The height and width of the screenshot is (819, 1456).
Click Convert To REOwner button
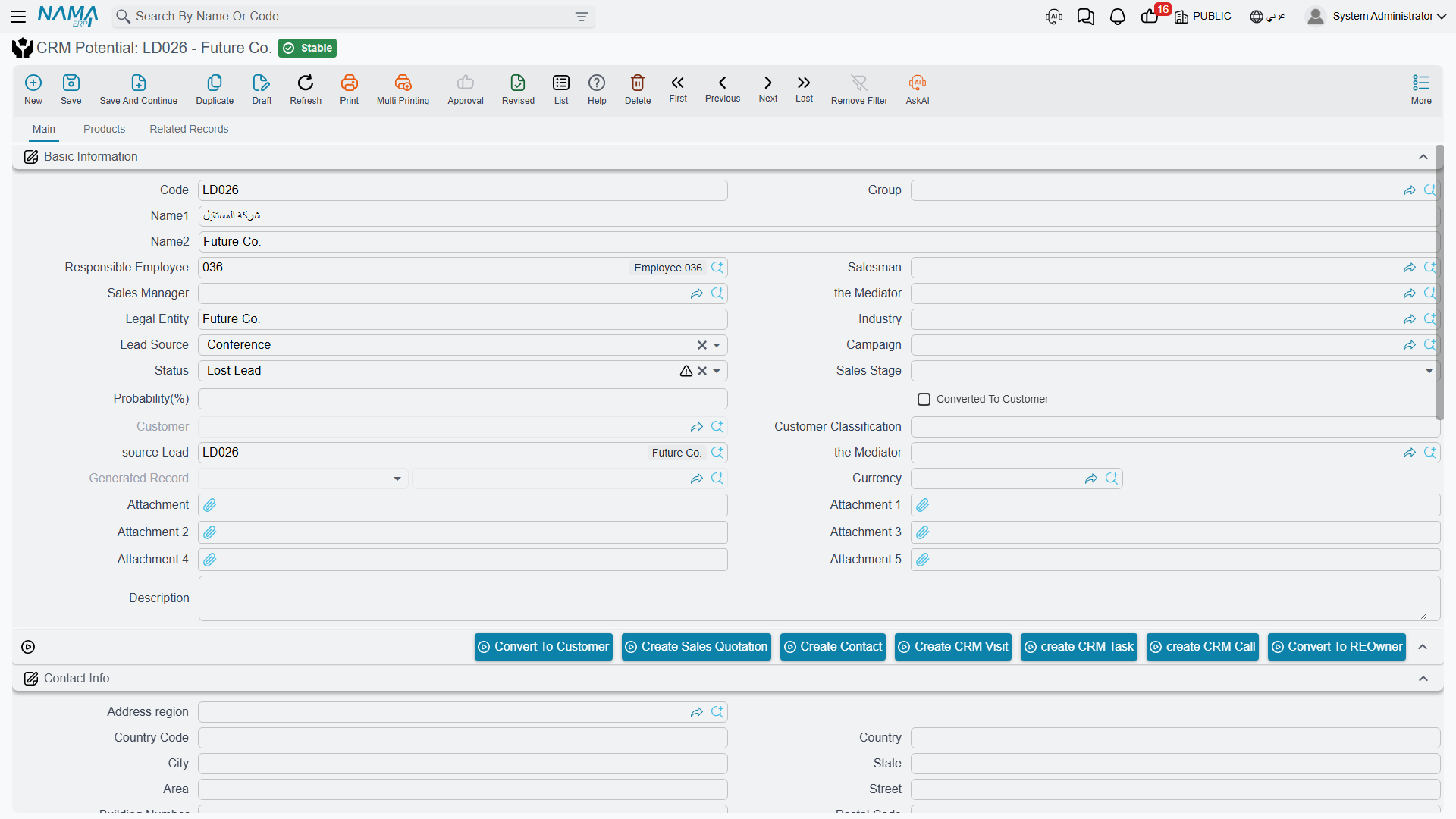tap(1337, 647)
